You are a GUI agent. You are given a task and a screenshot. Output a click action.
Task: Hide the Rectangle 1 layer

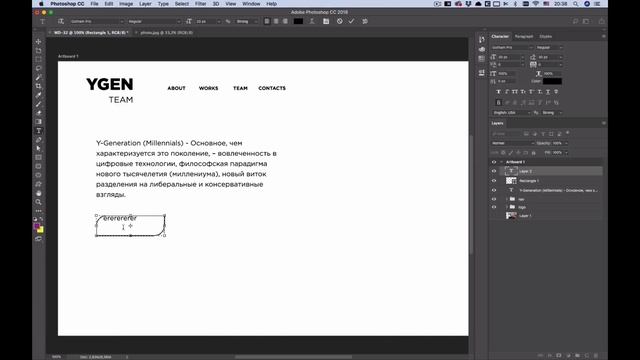tap(494, 181)
